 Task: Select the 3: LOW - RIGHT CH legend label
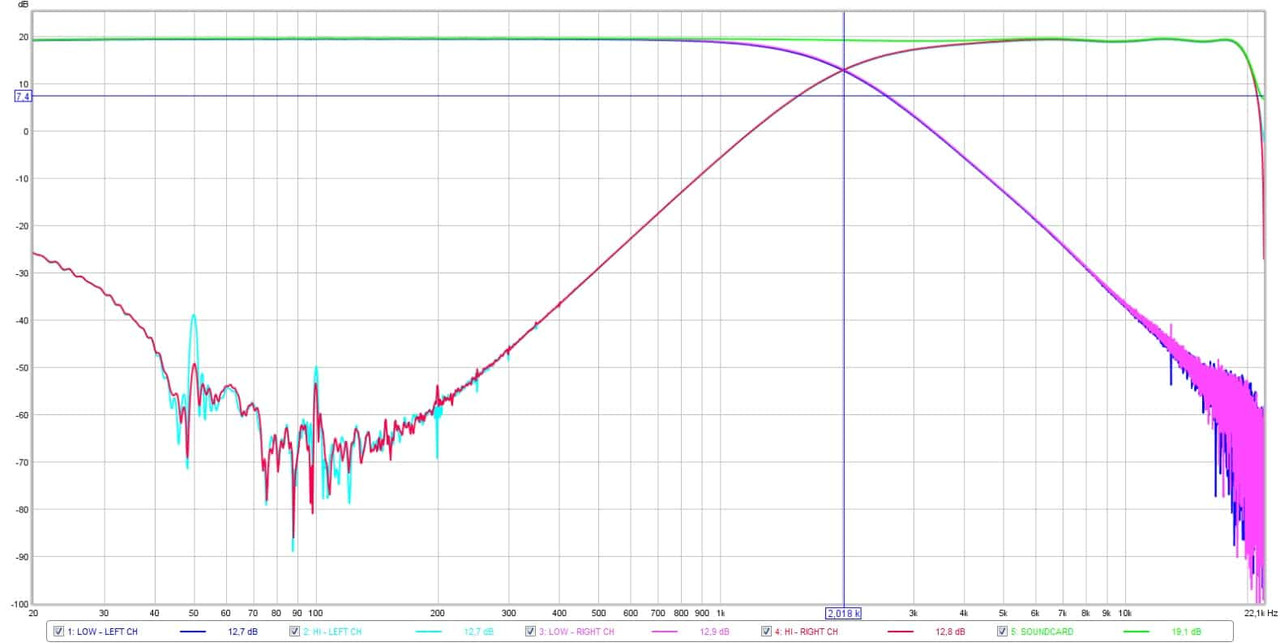coord(577,632)
